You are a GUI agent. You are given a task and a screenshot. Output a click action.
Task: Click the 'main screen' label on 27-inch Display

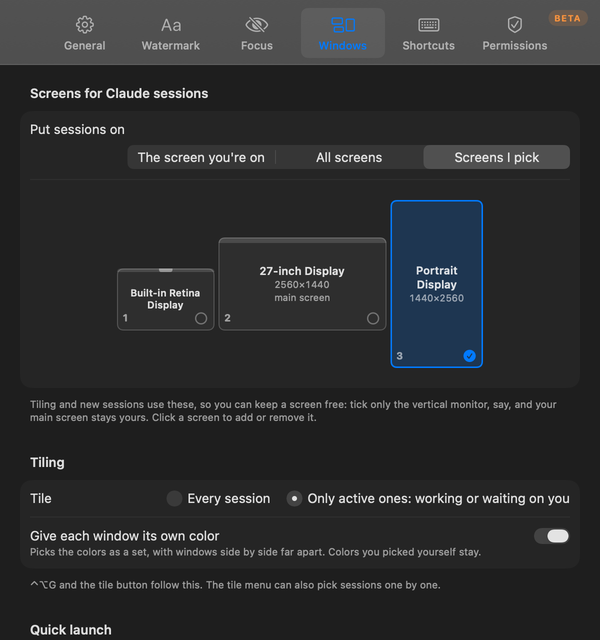pyautogui.click(x=302, y=298)
